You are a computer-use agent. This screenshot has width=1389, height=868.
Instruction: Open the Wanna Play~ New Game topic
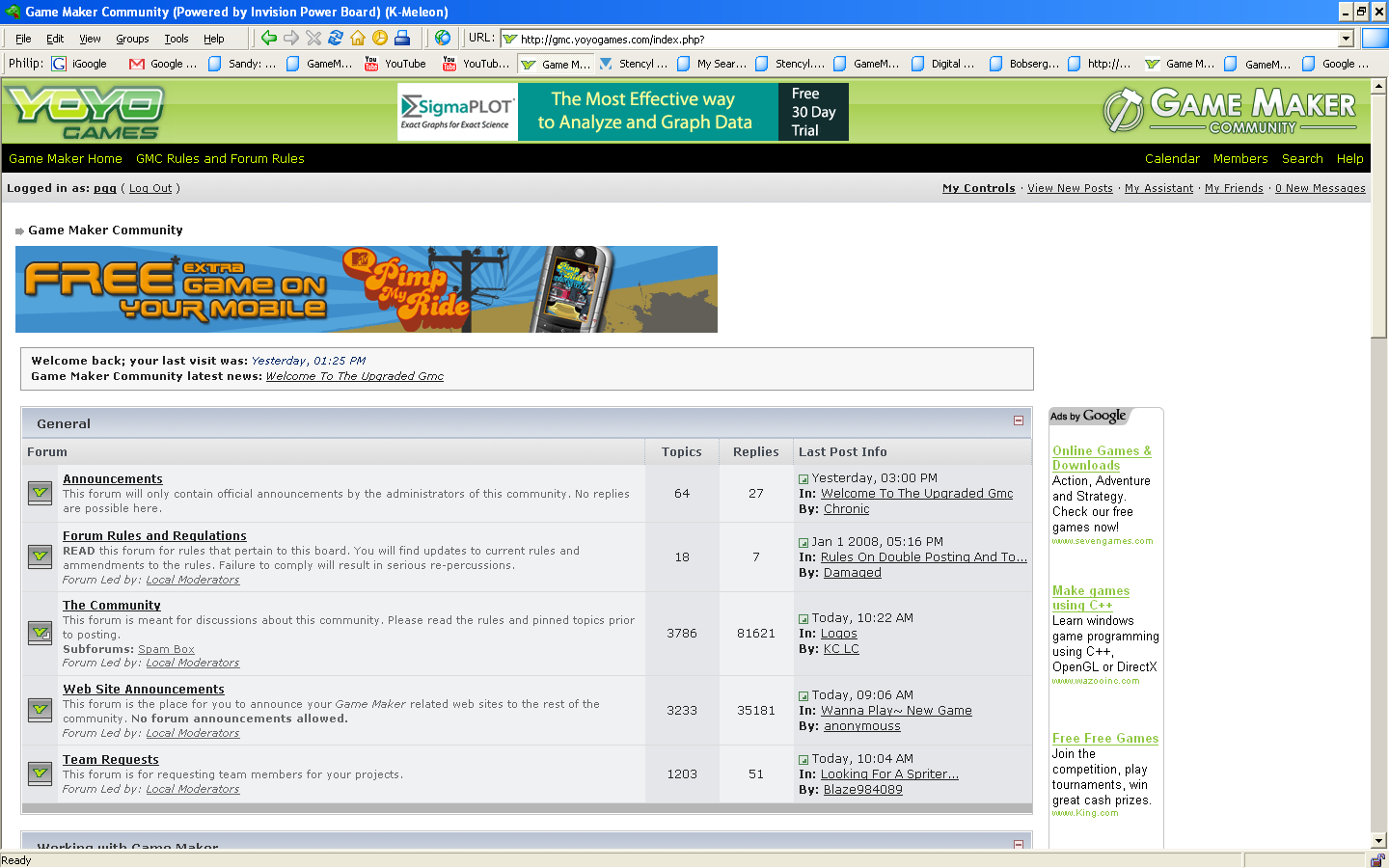[x=896, y=710]
